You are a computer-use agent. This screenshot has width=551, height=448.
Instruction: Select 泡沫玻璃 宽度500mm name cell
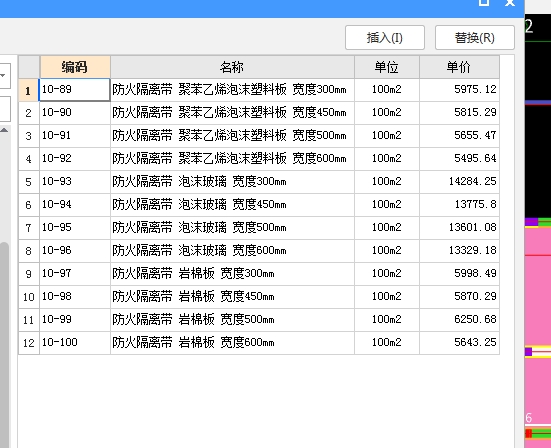pyautogui.click(x=232, y=228)
